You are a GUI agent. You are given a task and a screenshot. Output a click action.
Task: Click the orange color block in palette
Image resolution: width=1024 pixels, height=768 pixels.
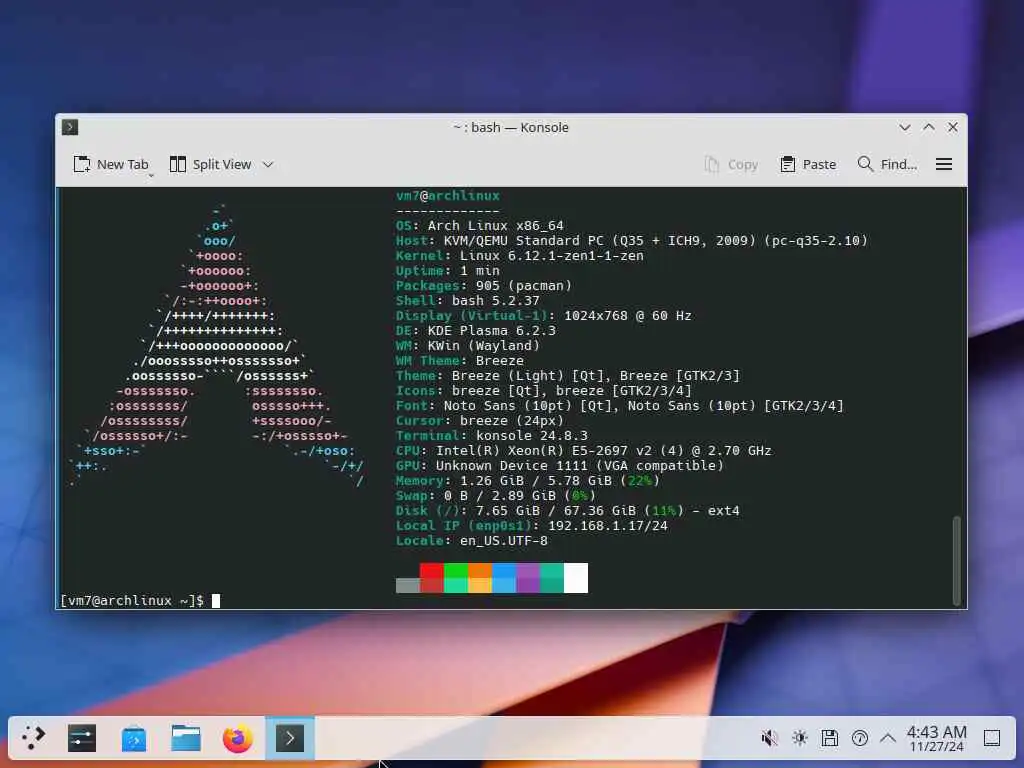480,578
